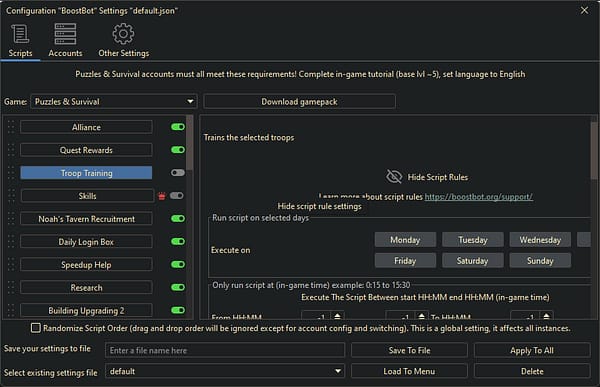Screen dimensions: 600x387
Task: Turn off the Research script toggle
Action: coord(178,287)
